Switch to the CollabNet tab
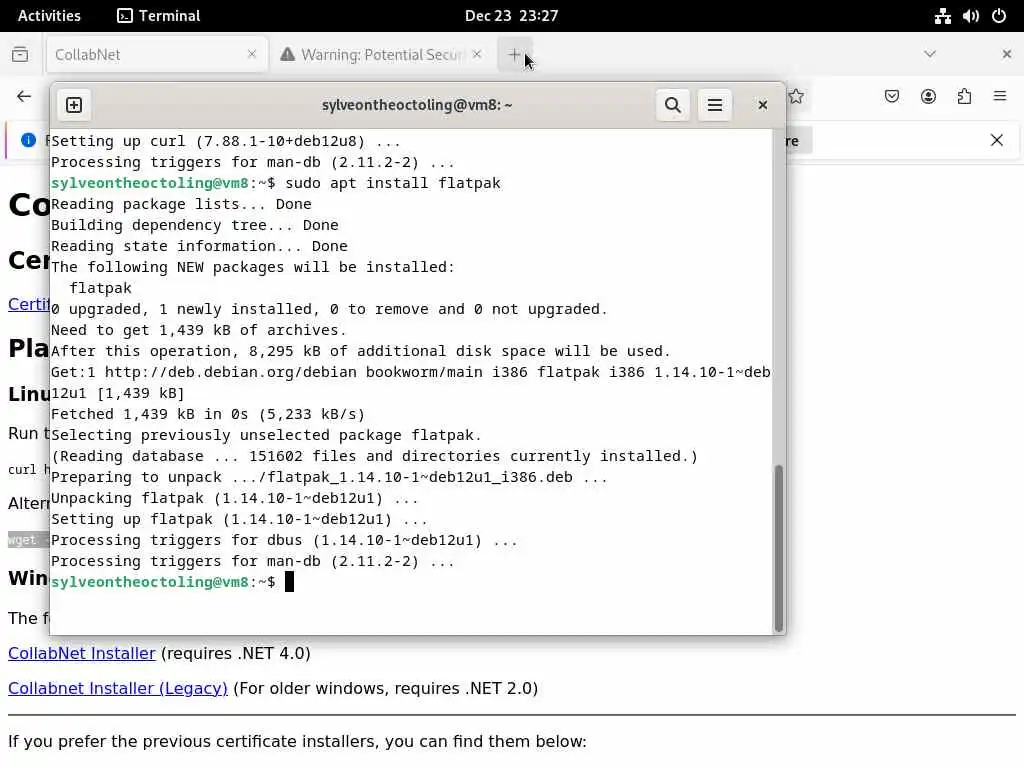Screen dimensions: 1024x768 click(x=157, y=54)
